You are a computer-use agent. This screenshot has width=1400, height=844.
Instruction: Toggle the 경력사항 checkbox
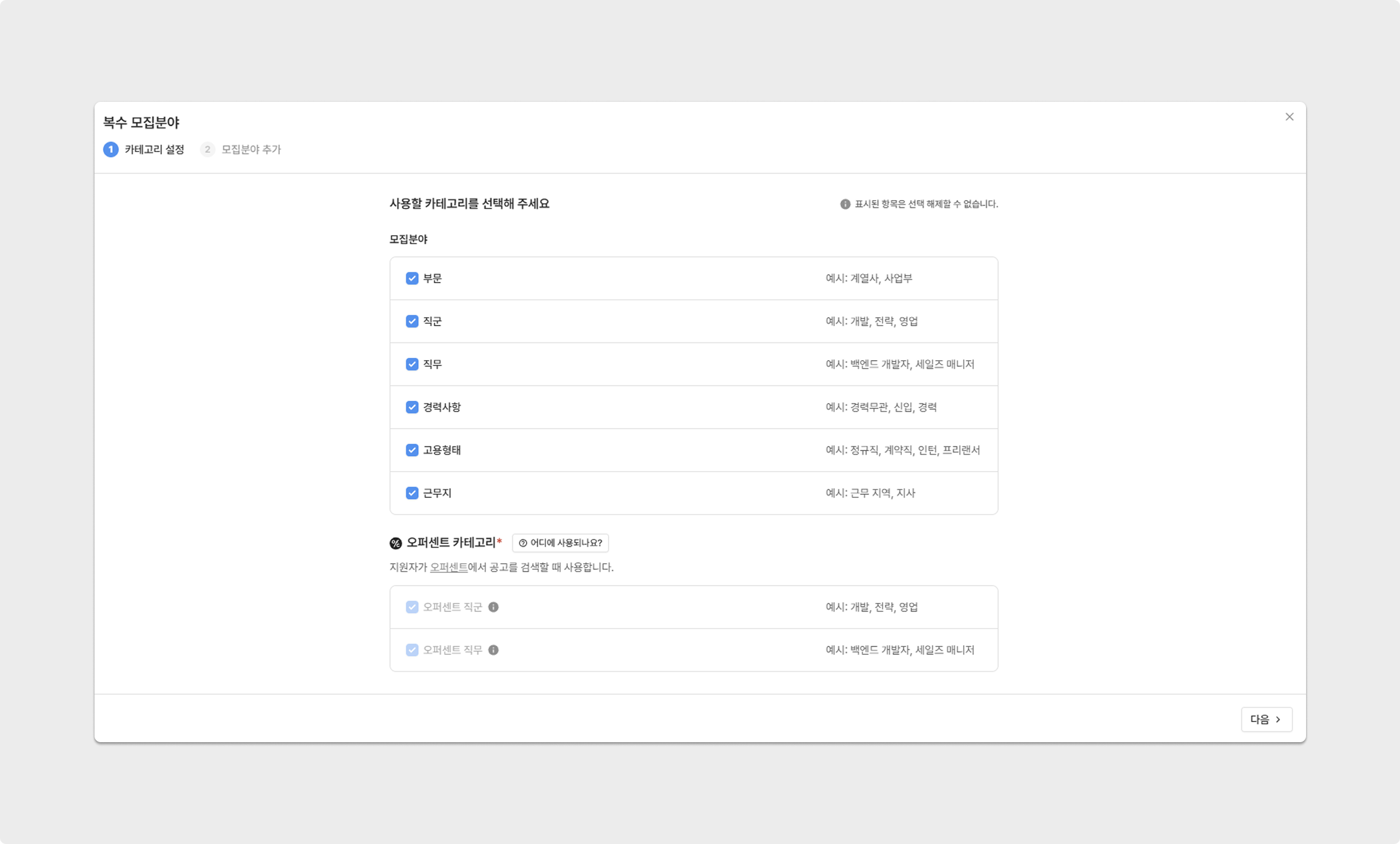412,407
